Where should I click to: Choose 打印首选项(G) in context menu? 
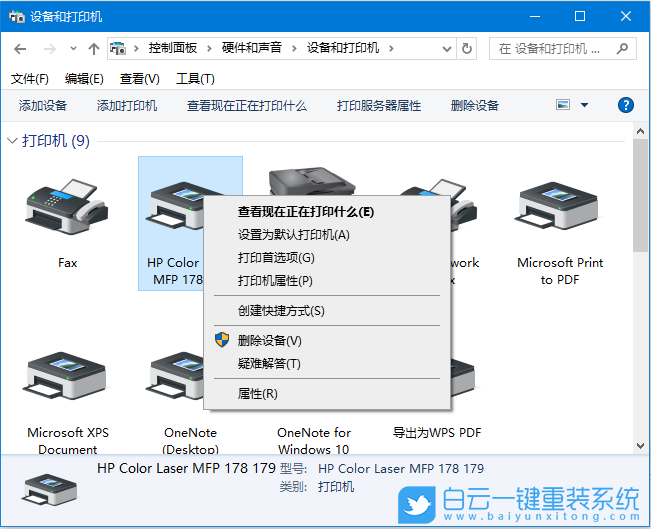[326, 257]
